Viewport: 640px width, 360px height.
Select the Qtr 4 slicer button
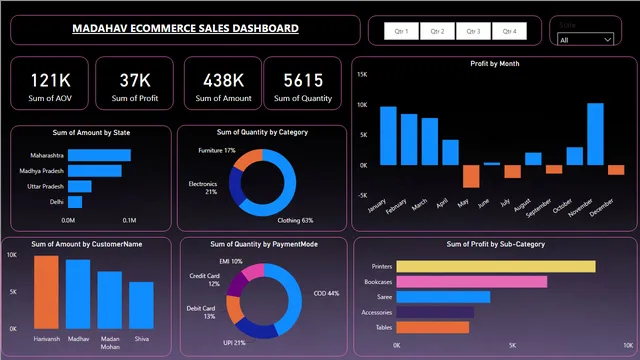(509, 31)
